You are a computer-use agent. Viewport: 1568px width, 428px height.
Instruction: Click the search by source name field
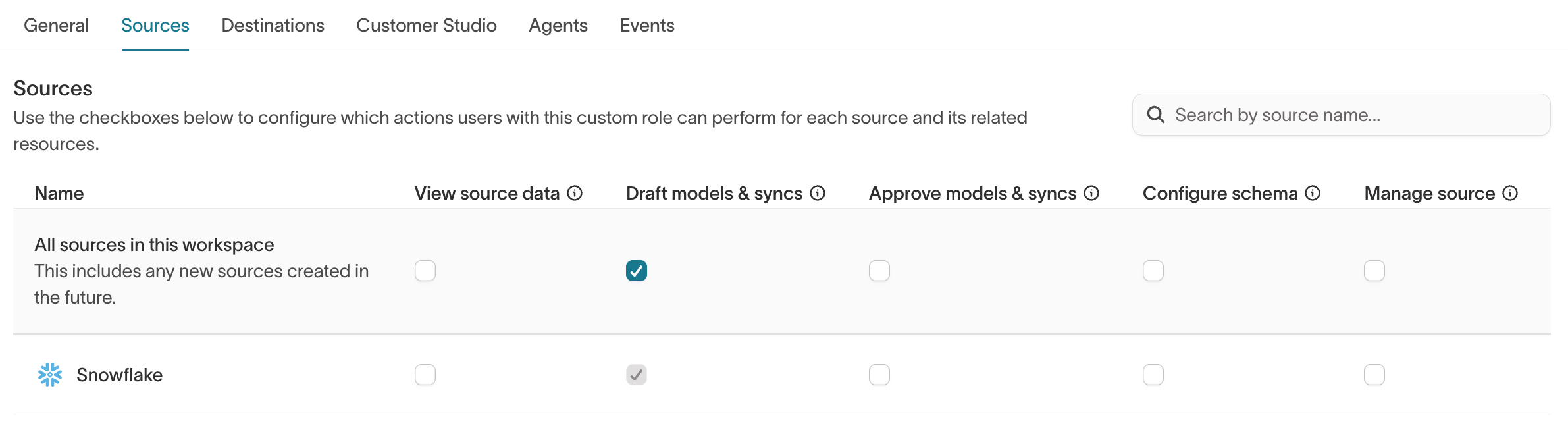click(x=1341, y=115)
